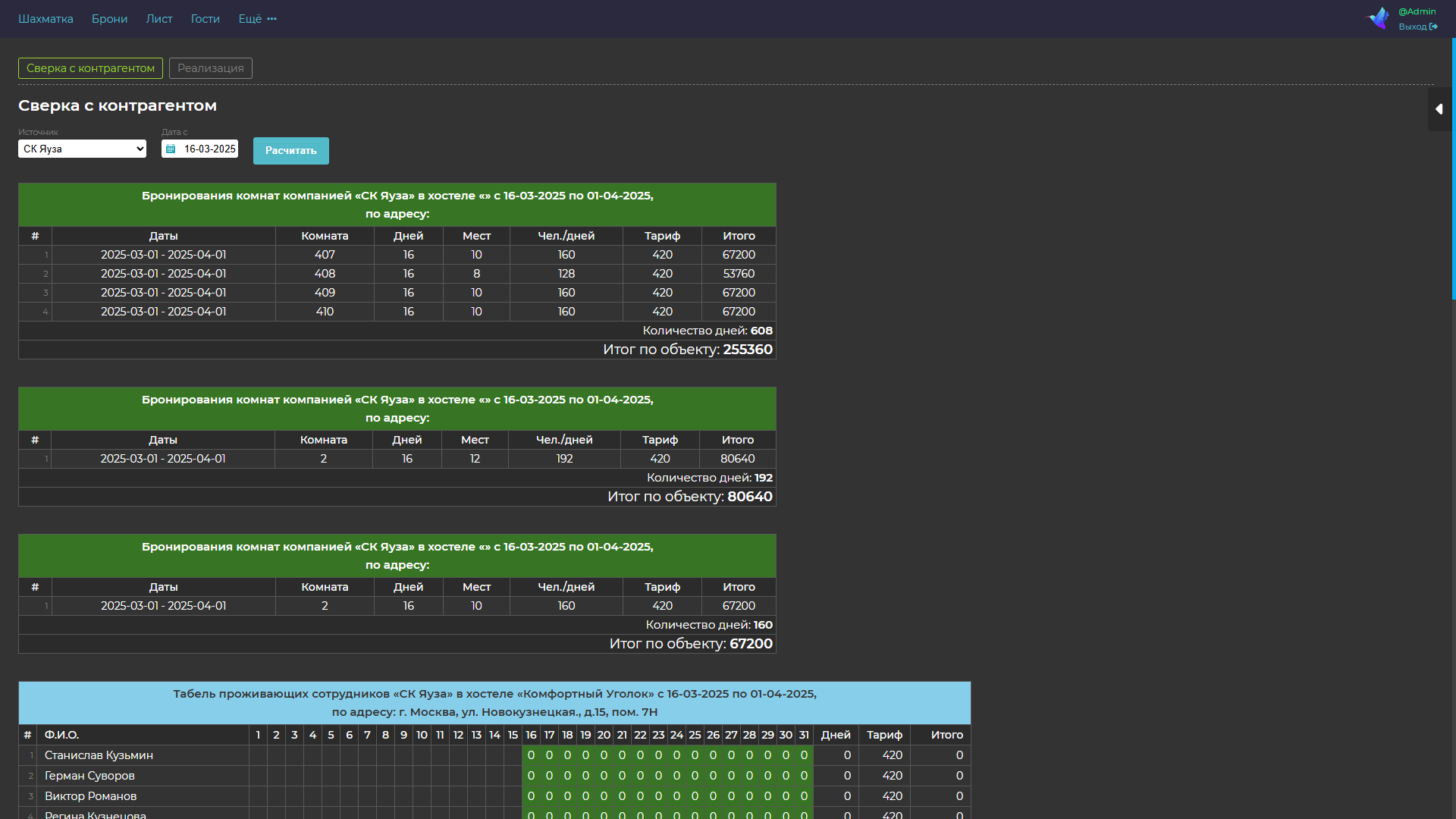Click the hummingbird logo icon
Screen dimensions: 1456x819
(x=1378, y=18)
